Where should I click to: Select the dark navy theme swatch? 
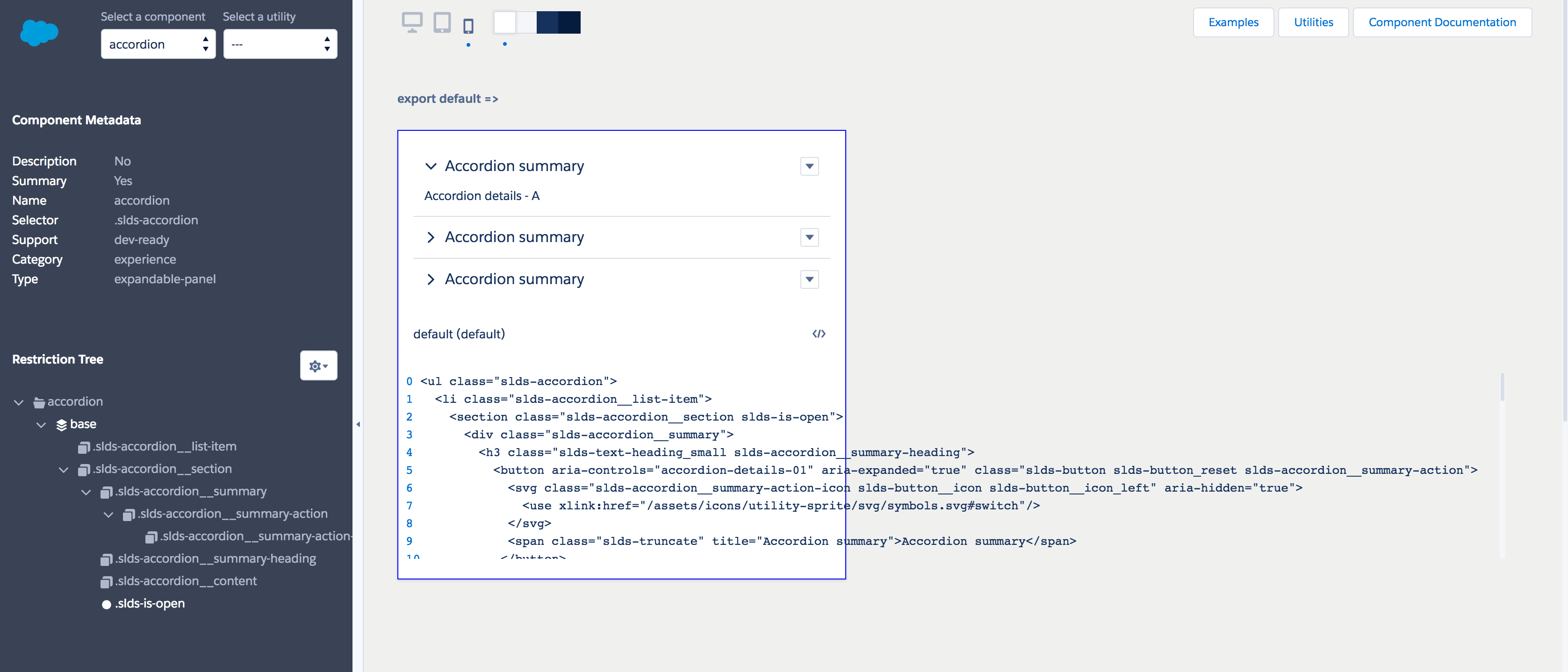(x=569, y=22)
